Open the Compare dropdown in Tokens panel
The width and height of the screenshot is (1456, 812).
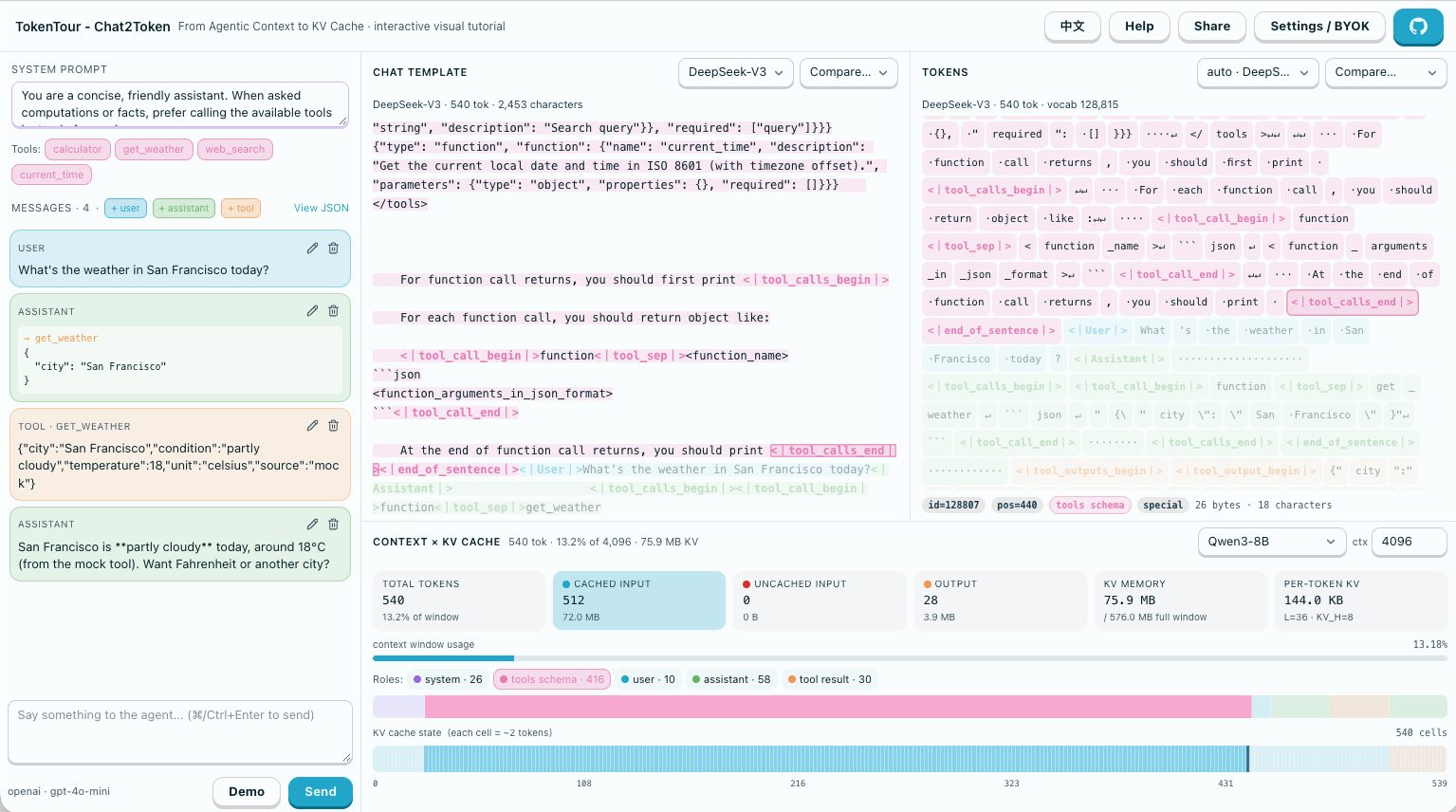click(x=1386, y=72)
